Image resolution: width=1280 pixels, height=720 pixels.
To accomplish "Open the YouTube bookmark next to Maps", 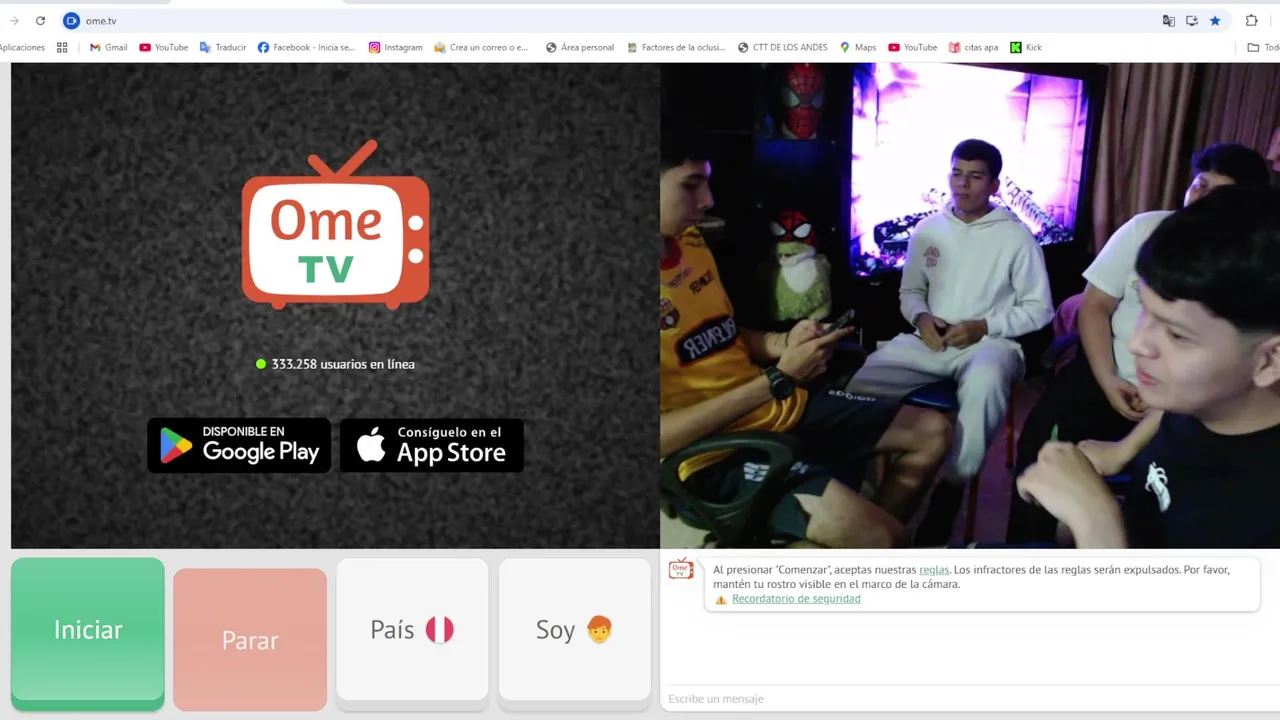I will [913, 47].
